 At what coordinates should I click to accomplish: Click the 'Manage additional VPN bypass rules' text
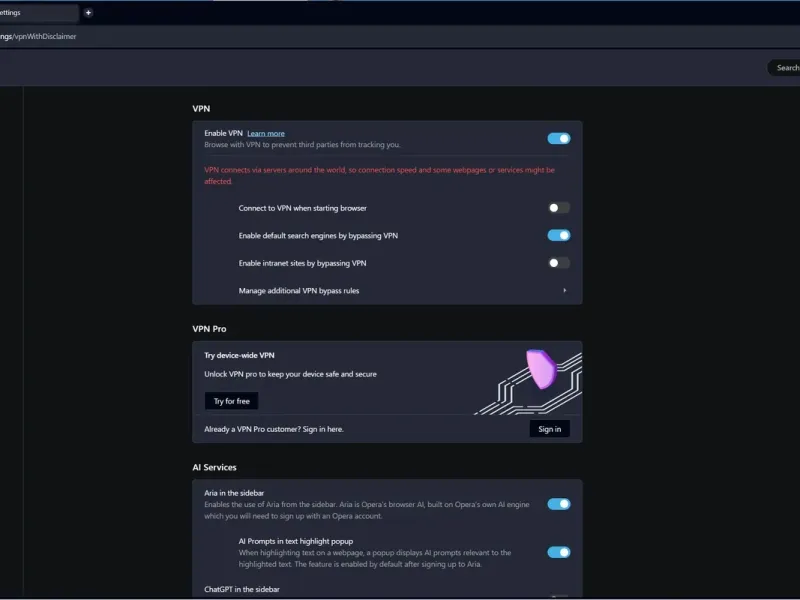tap(298, 291)
